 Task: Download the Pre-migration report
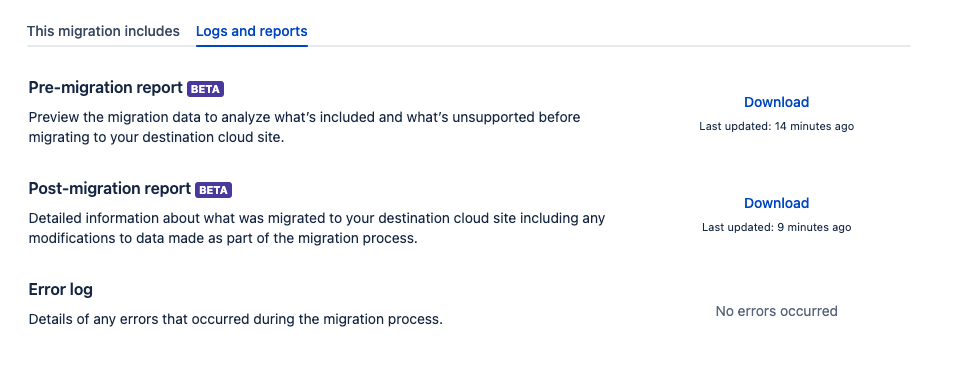pos(776,102)
